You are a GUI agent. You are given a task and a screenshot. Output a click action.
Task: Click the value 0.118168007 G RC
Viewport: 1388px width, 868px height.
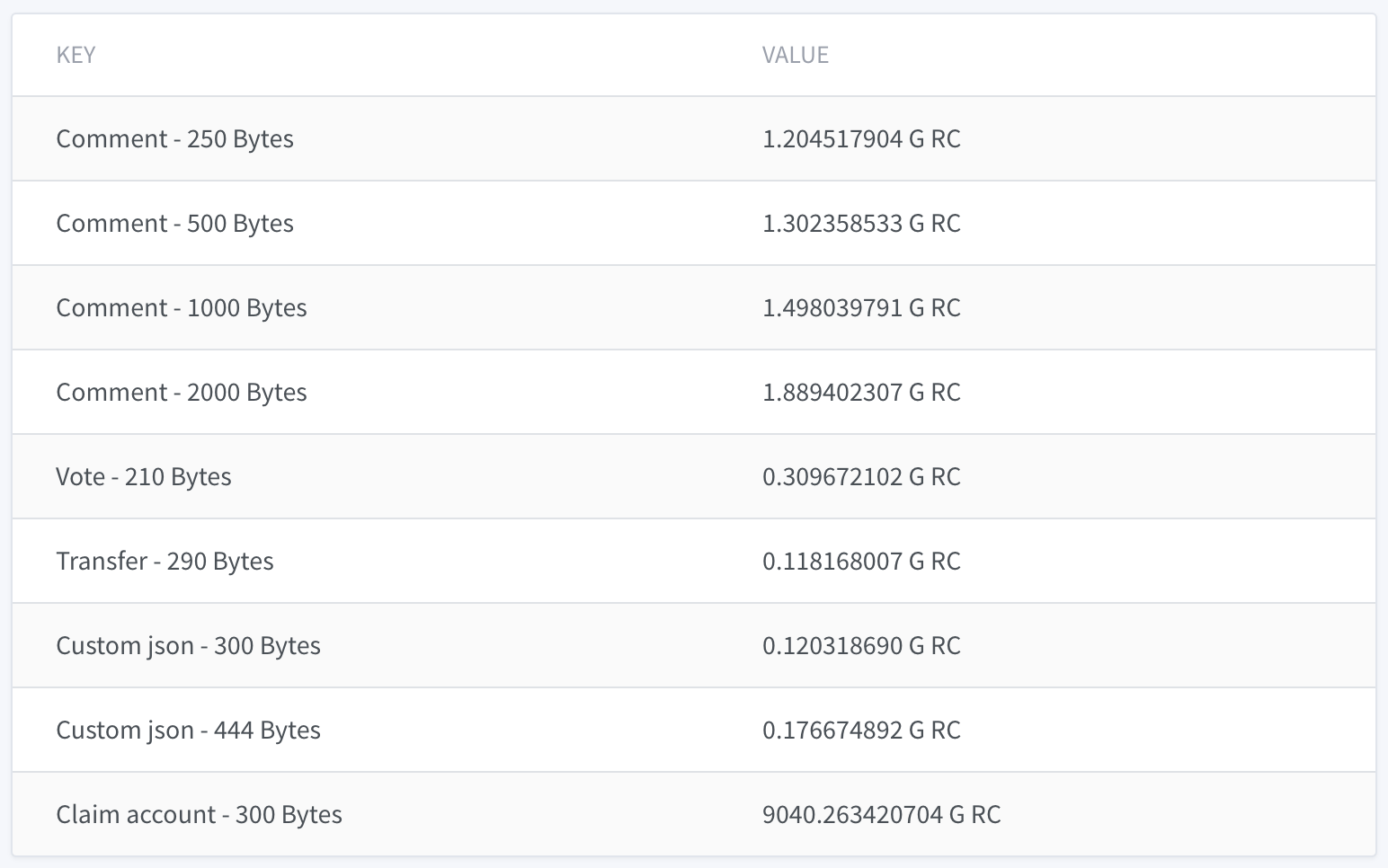click(861, 562)
